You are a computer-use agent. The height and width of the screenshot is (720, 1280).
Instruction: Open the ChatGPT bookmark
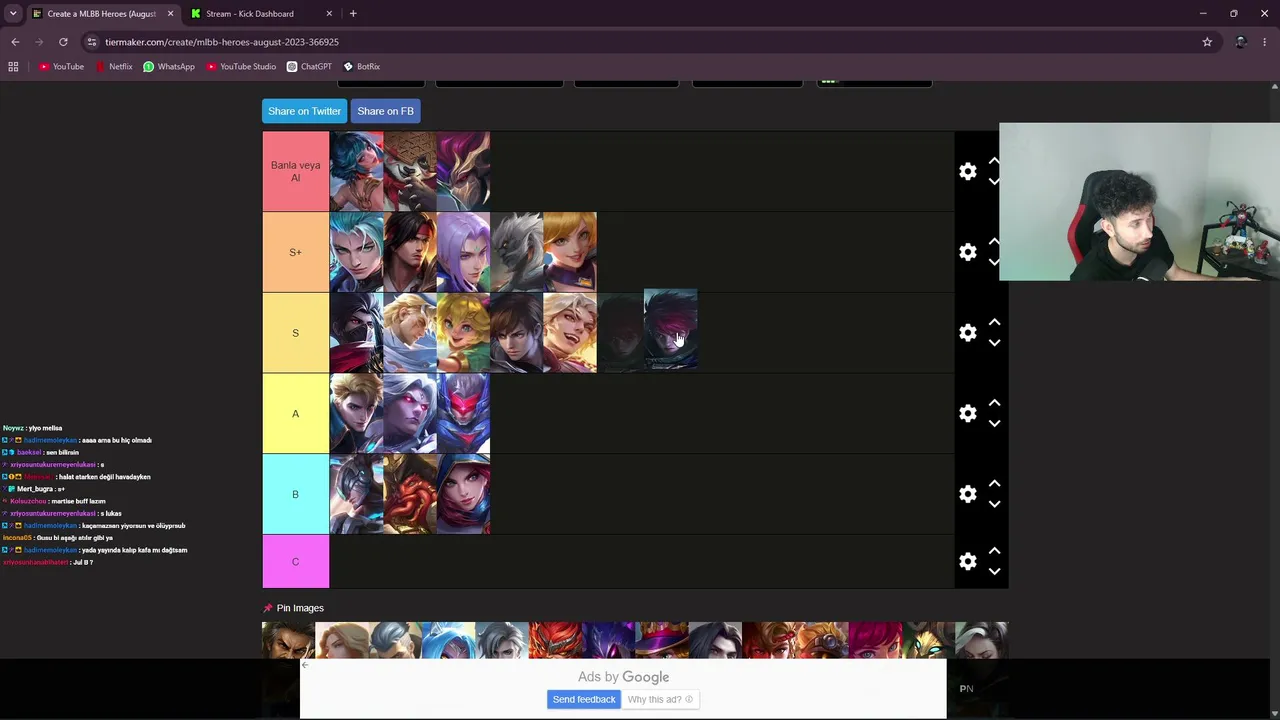(309, 66)
